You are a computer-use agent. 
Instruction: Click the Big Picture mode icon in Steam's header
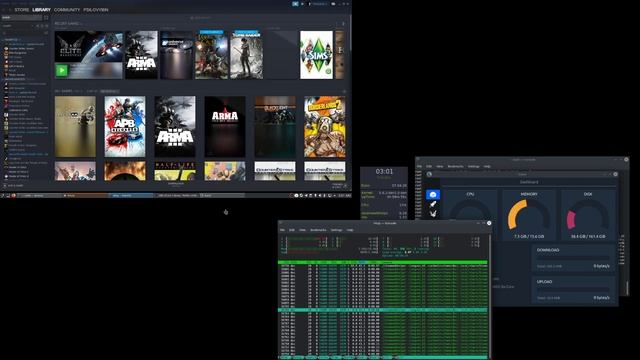coord(333,4)
